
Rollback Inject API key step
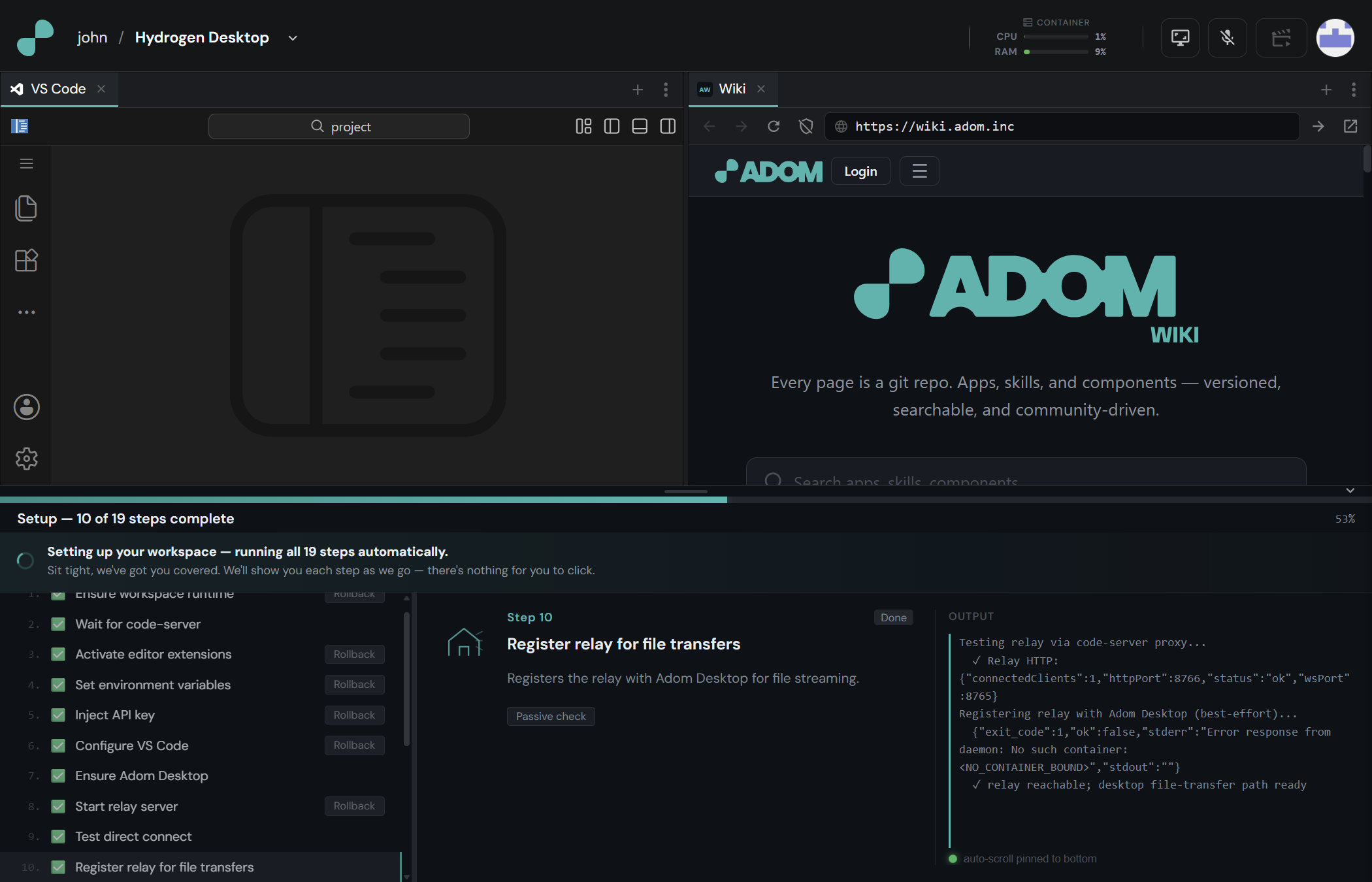point(354,715)
